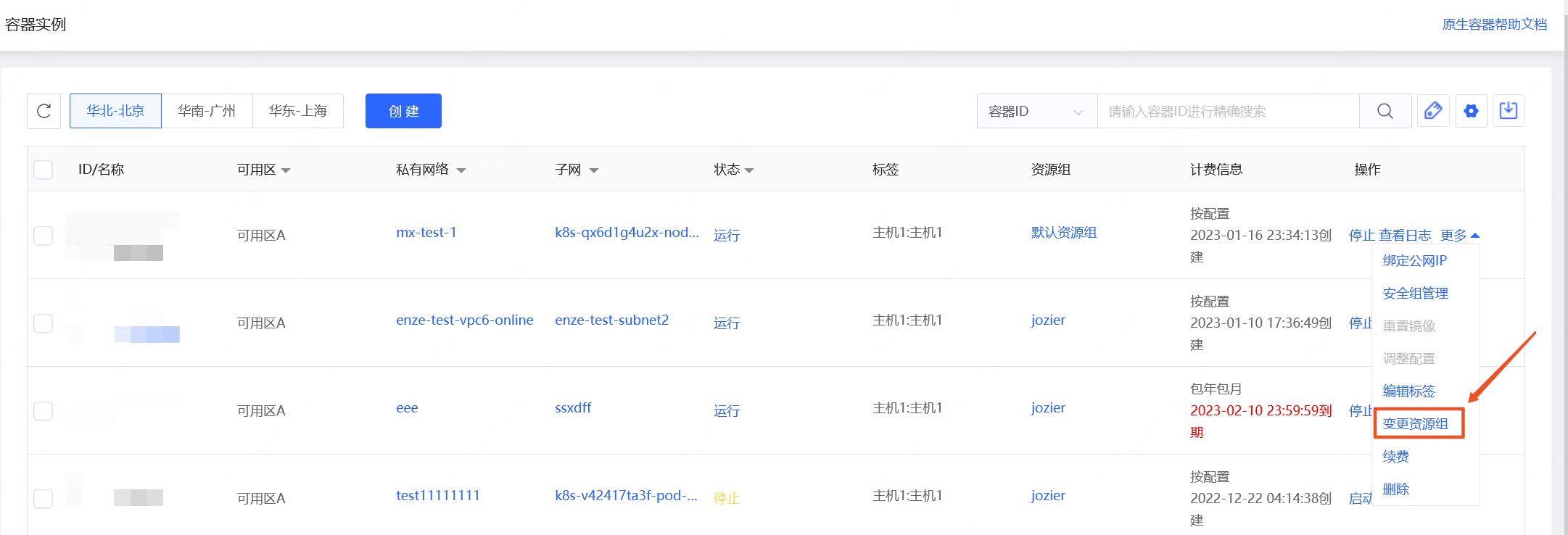The height and width of the screenshot is (535, 1568).
Task: Click the search magnifier icon
Action: (1385, 111)
